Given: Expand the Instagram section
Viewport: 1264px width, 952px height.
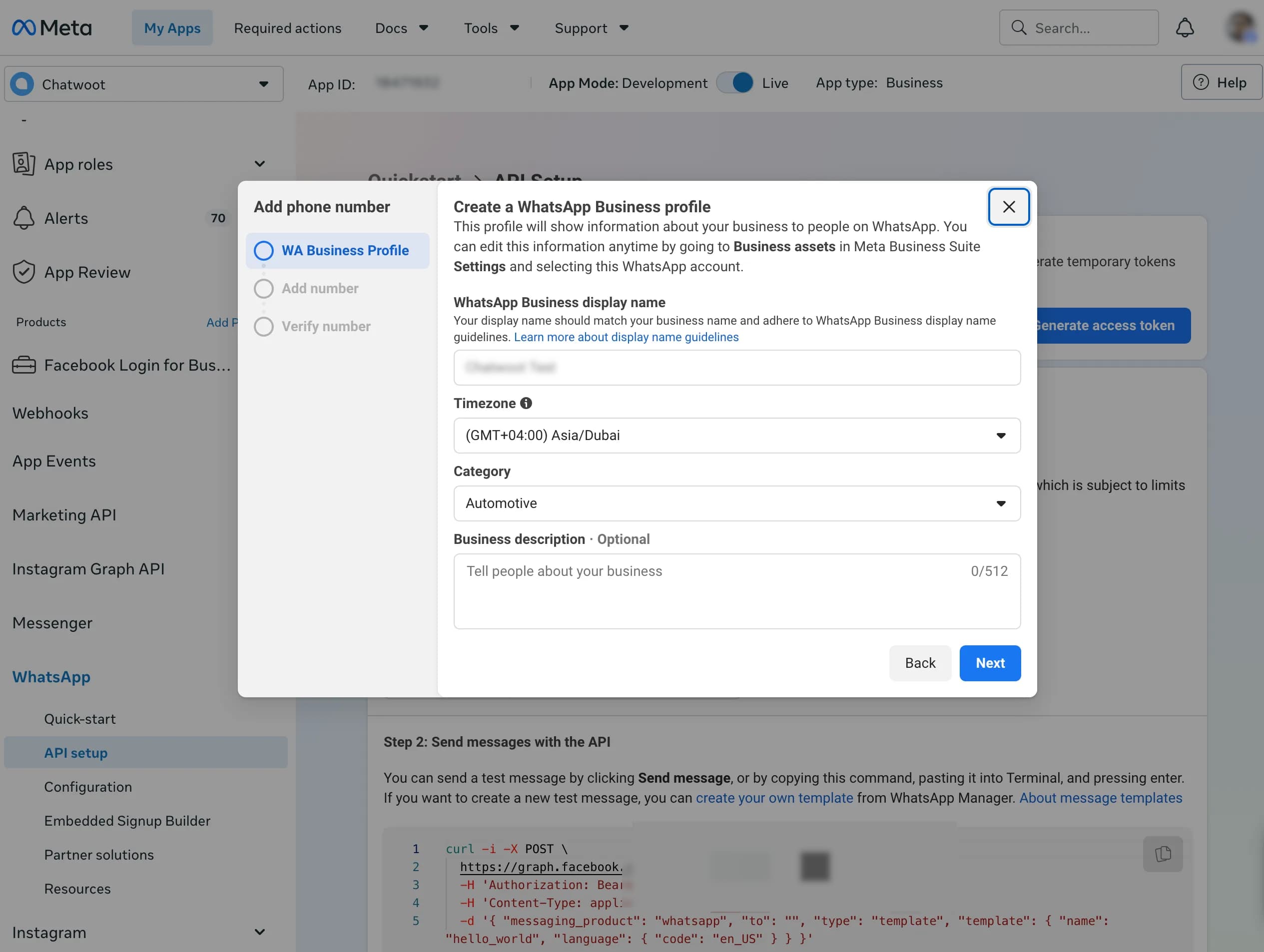Looking at the screenshot, I should point(260,932).
